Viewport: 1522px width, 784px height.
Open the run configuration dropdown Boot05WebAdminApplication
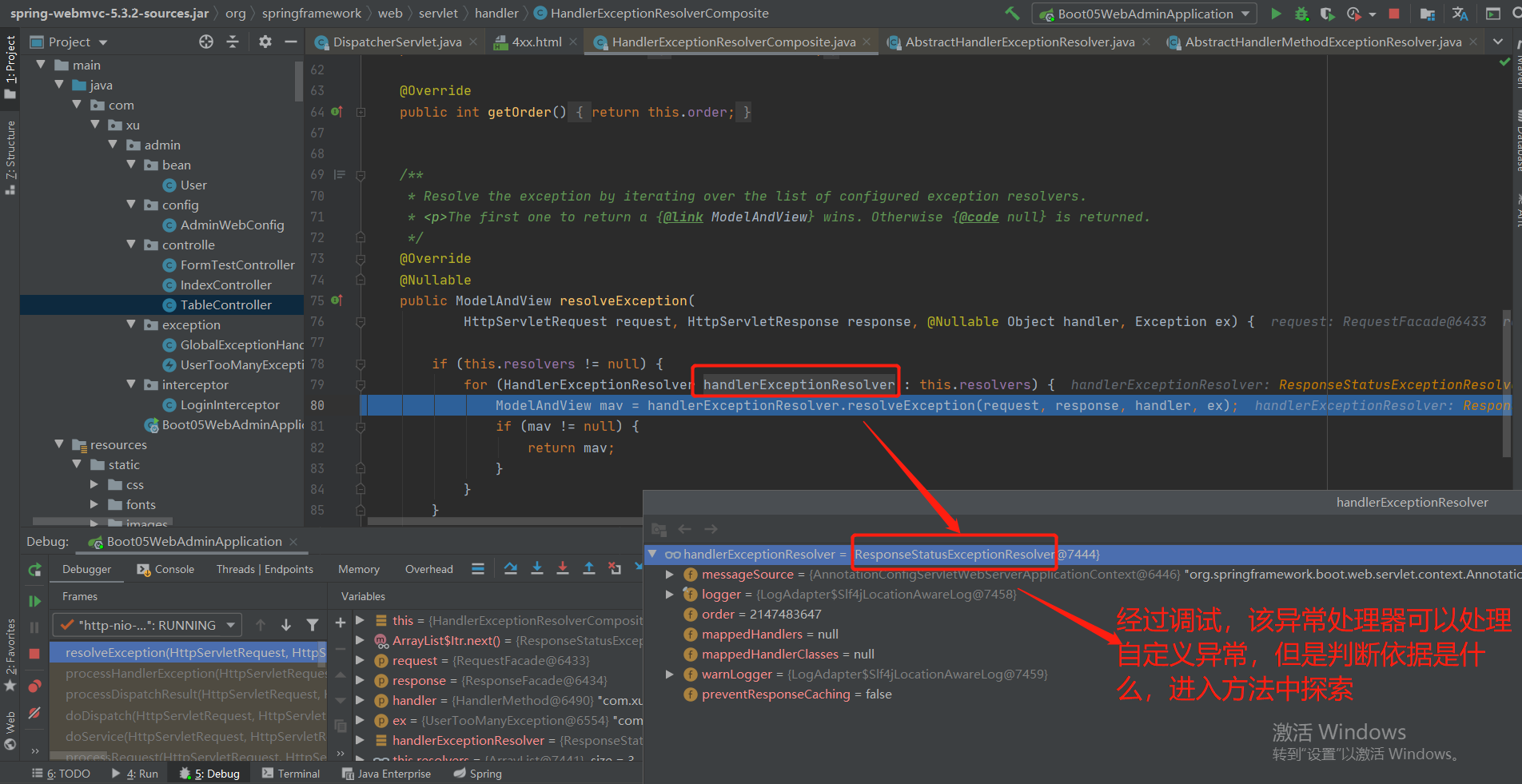point(1145,14)
